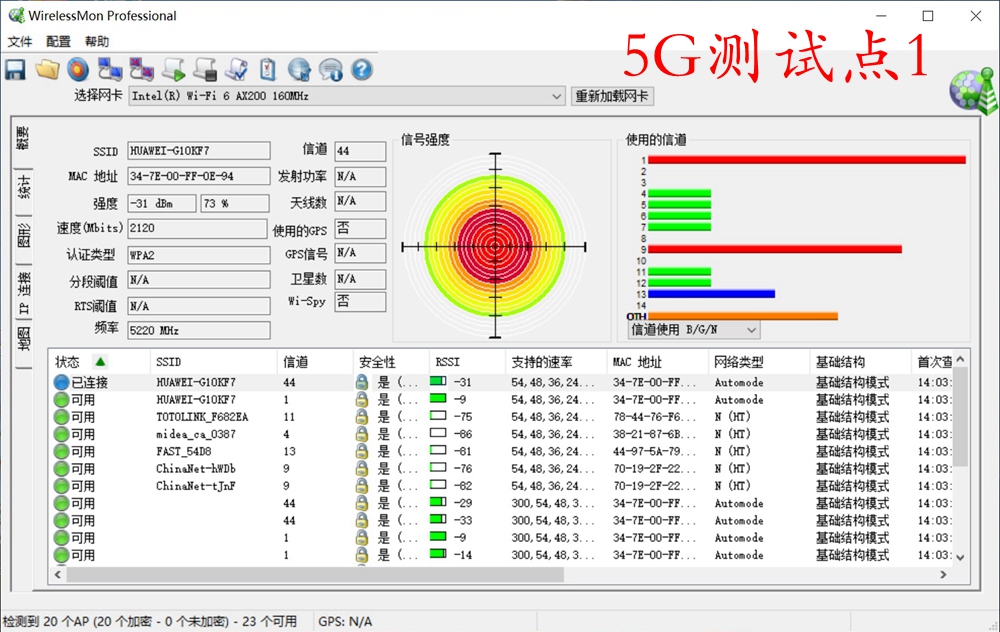Stop logging using the scroll-with-stop icon

205,68
